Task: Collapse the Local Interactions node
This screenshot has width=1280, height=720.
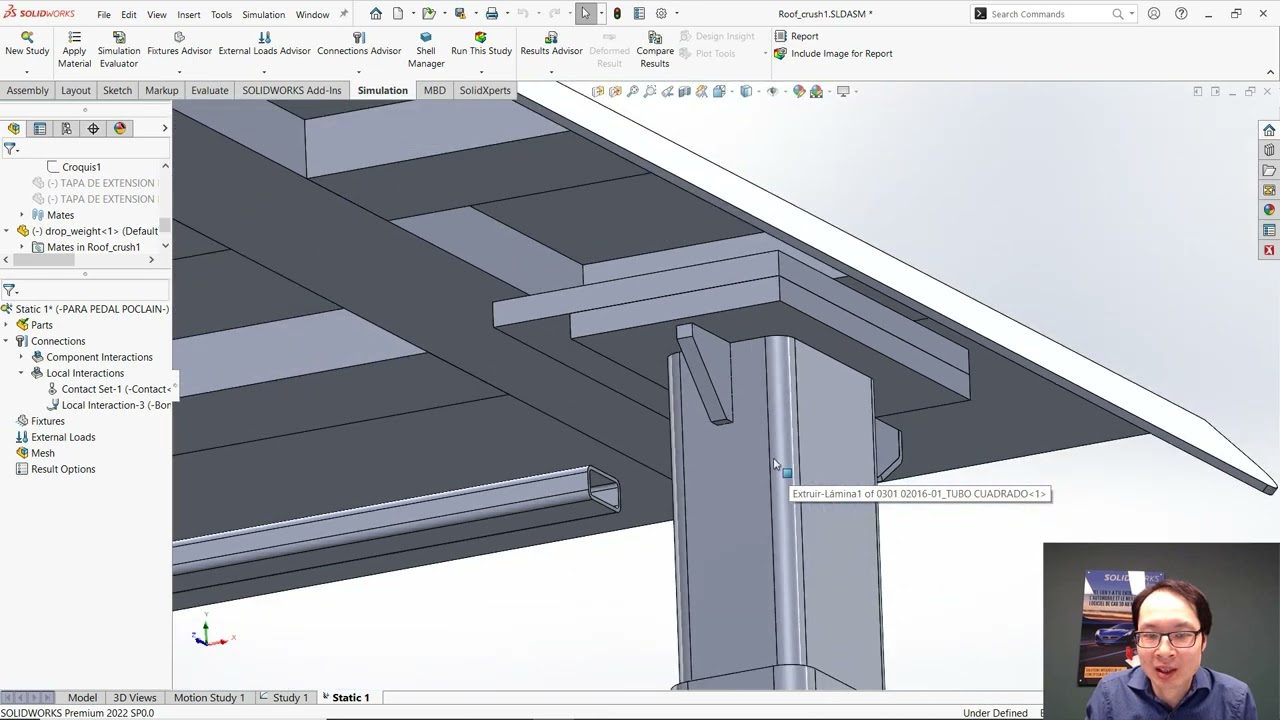Action: [x=21, y=373]
